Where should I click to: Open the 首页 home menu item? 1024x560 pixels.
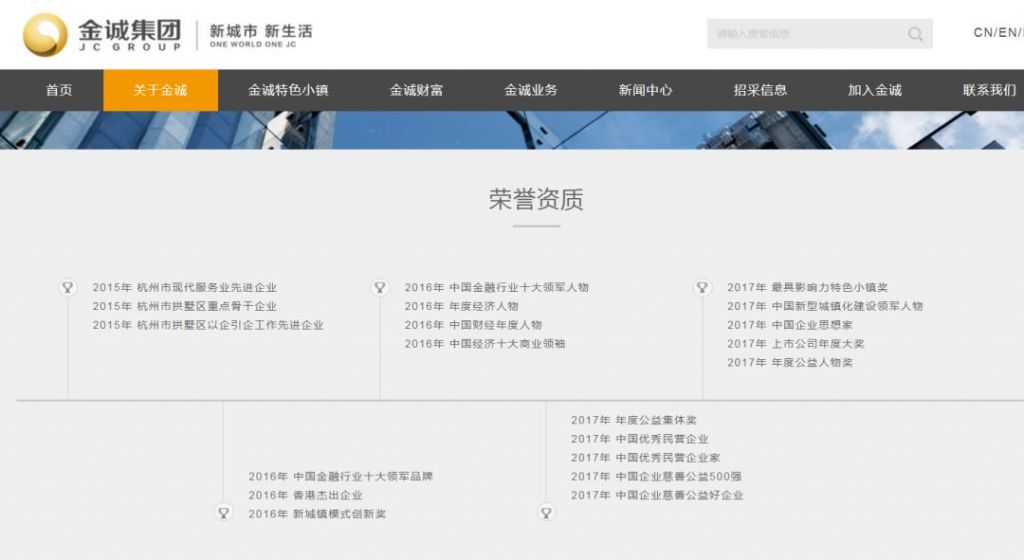(x=59, y=90)
